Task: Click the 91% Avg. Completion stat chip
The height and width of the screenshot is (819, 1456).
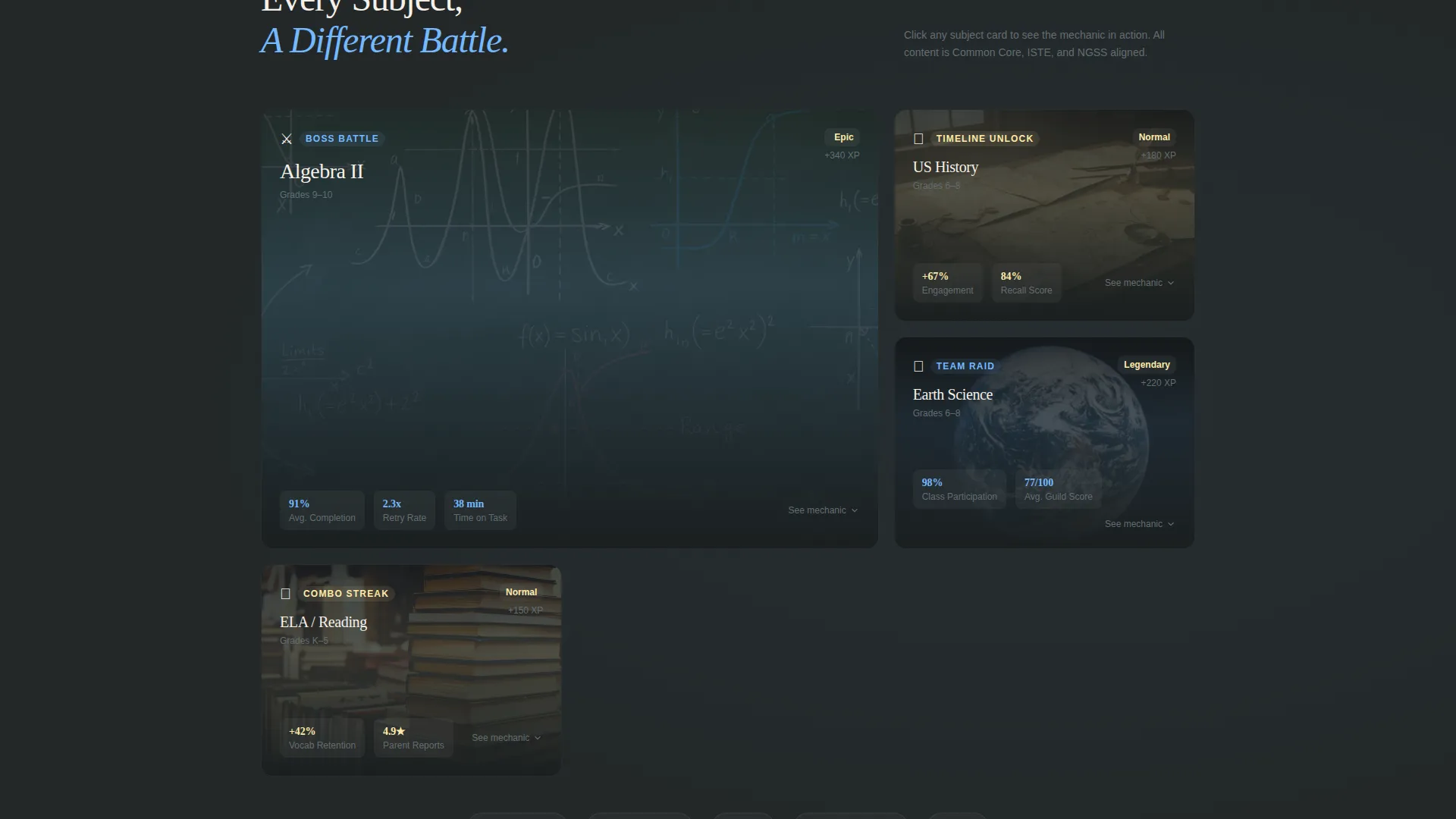Action: click(322, 510)
